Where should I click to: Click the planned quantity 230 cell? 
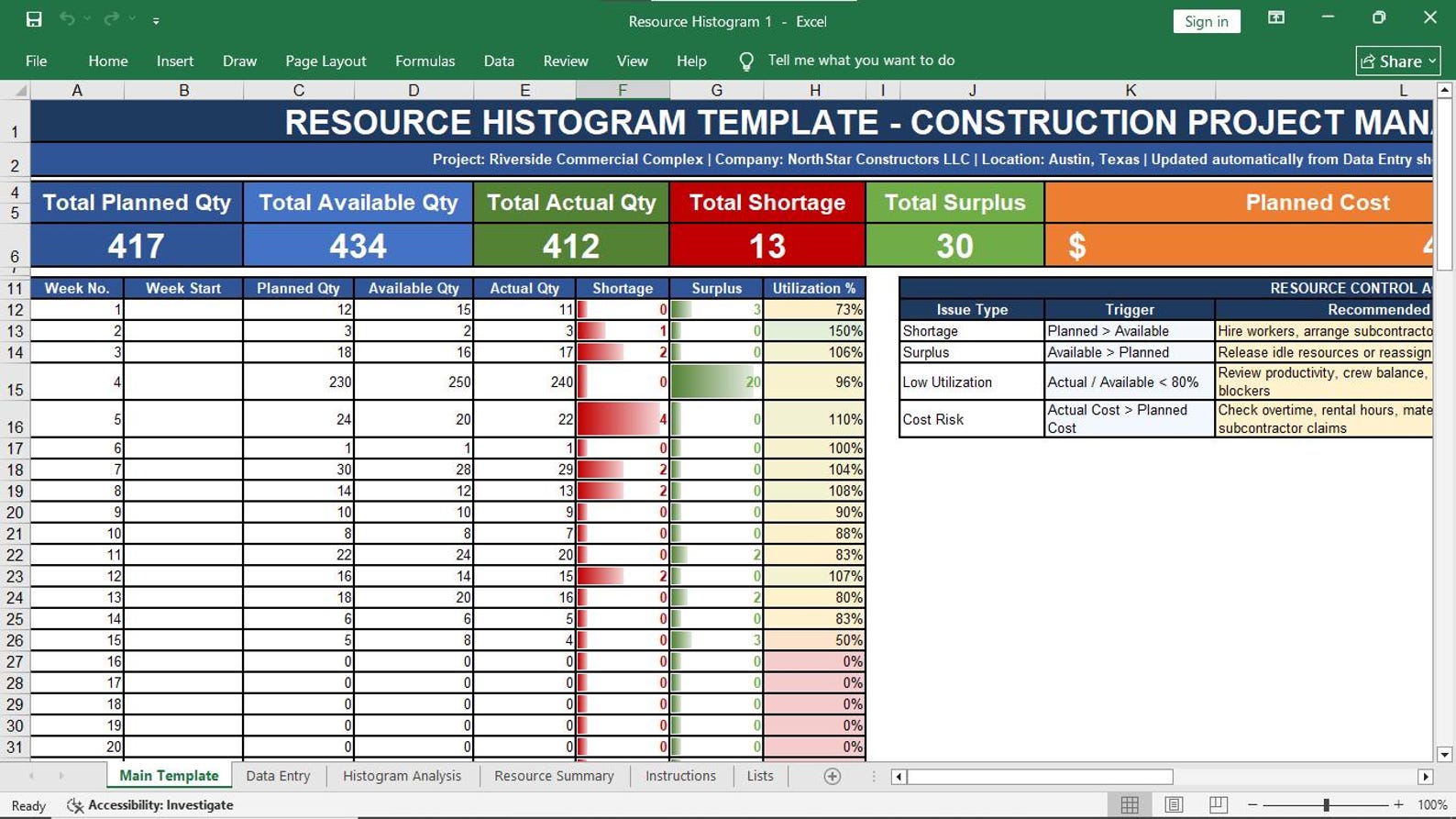[298, 382]
